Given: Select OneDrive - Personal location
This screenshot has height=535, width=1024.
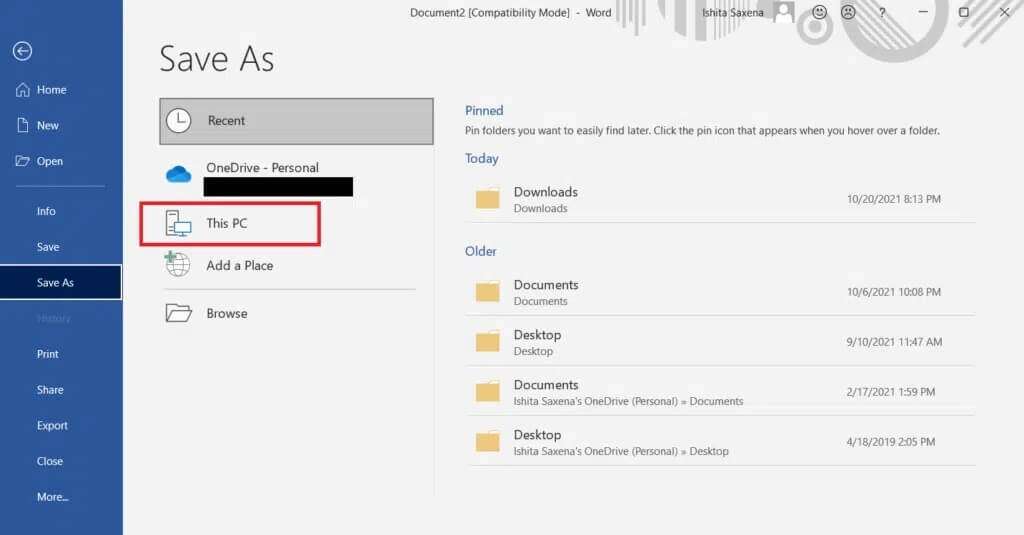Looking at the screenshot, I should [x=296, y=176].
